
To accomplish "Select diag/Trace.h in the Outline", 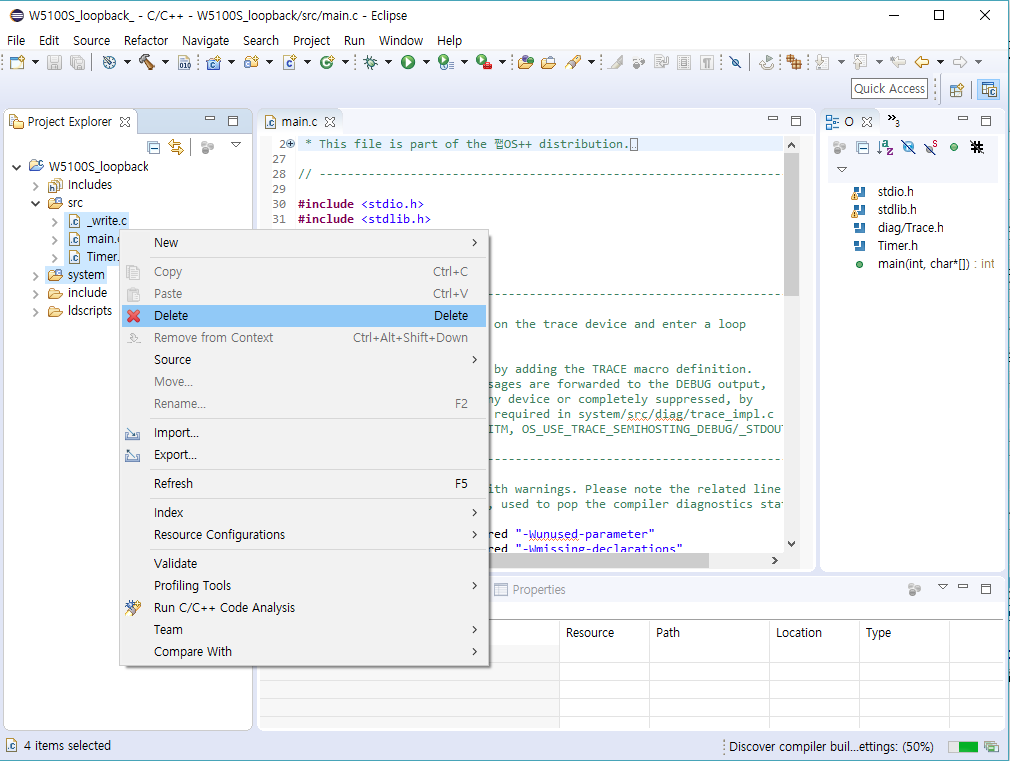I will click(x=910, y=228).
